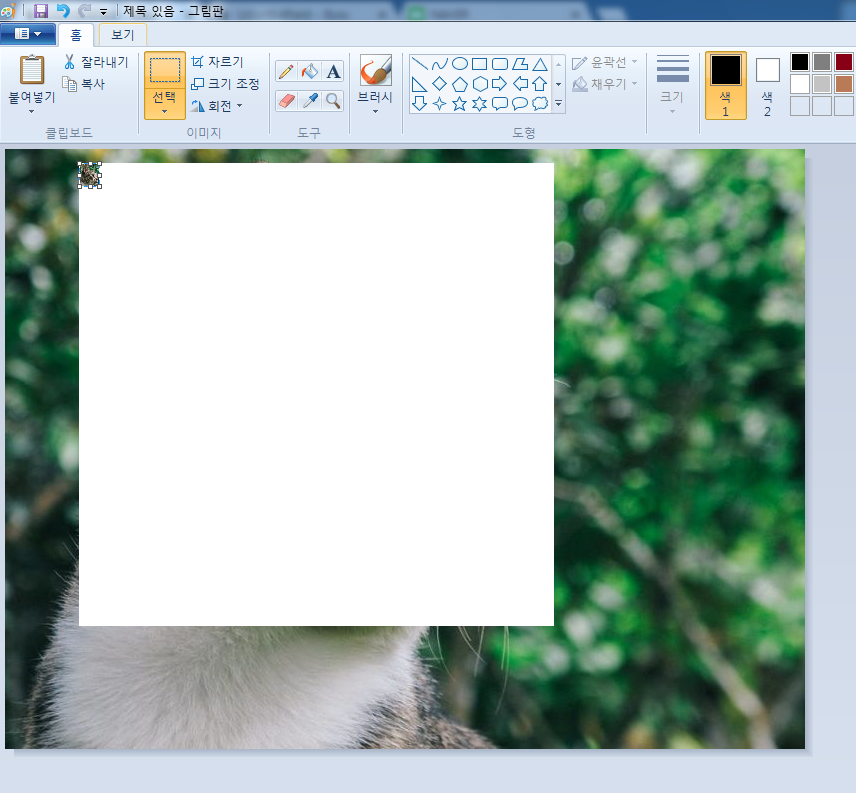Choose the dark red palette swatch
Viewport: 856px width, 793px height.
pos(843,62)
